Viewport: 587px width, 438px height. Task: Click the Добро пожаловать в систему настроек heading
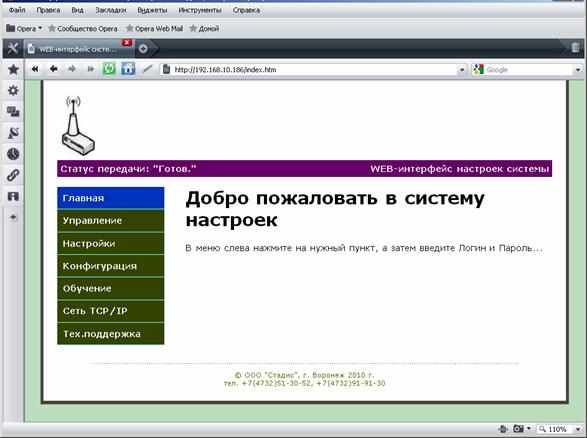pos(335,209)
